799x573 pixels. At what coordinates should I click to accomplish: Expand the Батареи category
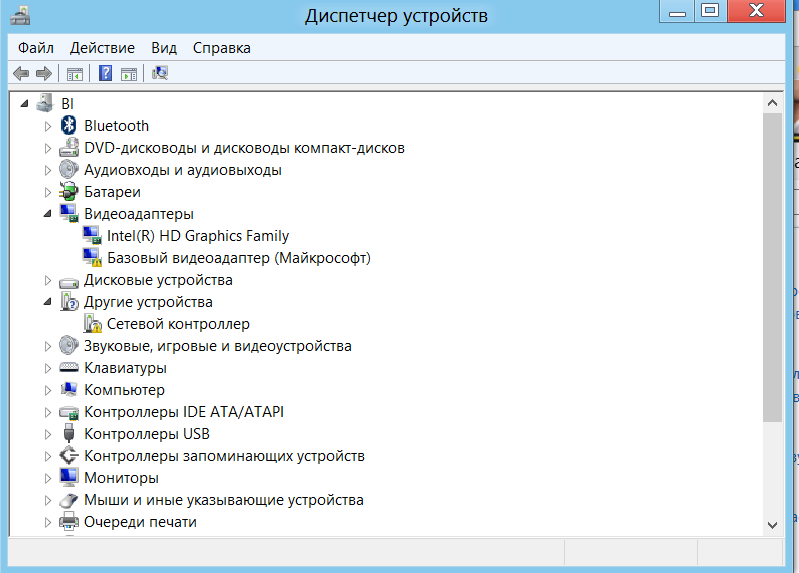47,192
